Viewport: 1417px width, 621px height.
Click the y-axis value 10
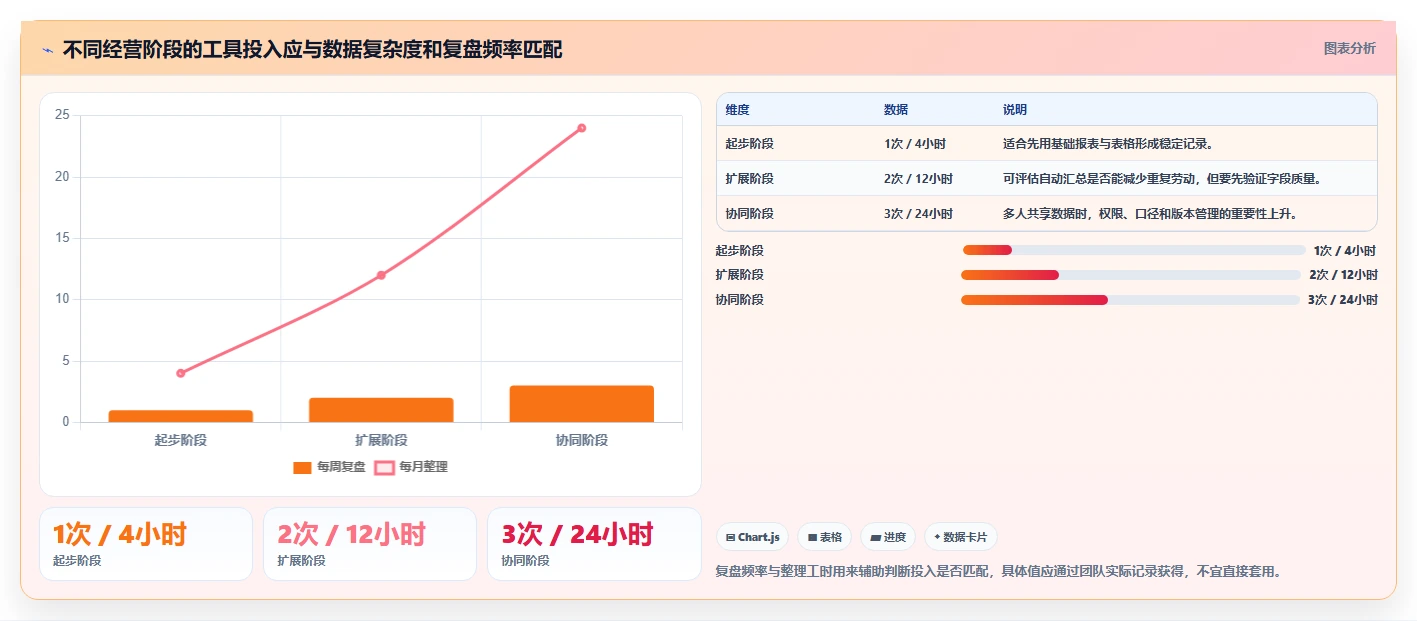[x=62, y=299]
